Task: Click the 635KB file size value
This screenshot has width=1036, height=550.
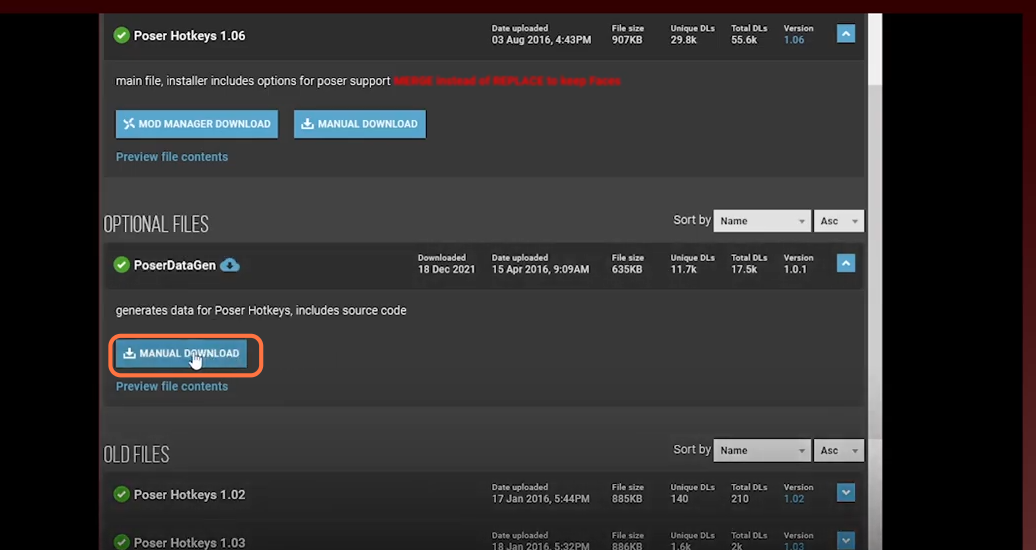Action: point(627,269)
